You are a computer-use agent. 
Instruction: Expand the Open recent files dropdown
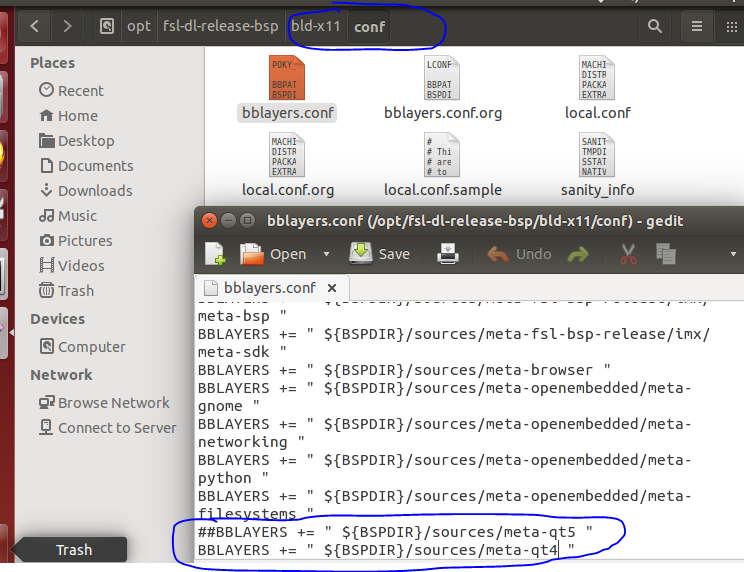pyautogui.click(x=326, y=254)
